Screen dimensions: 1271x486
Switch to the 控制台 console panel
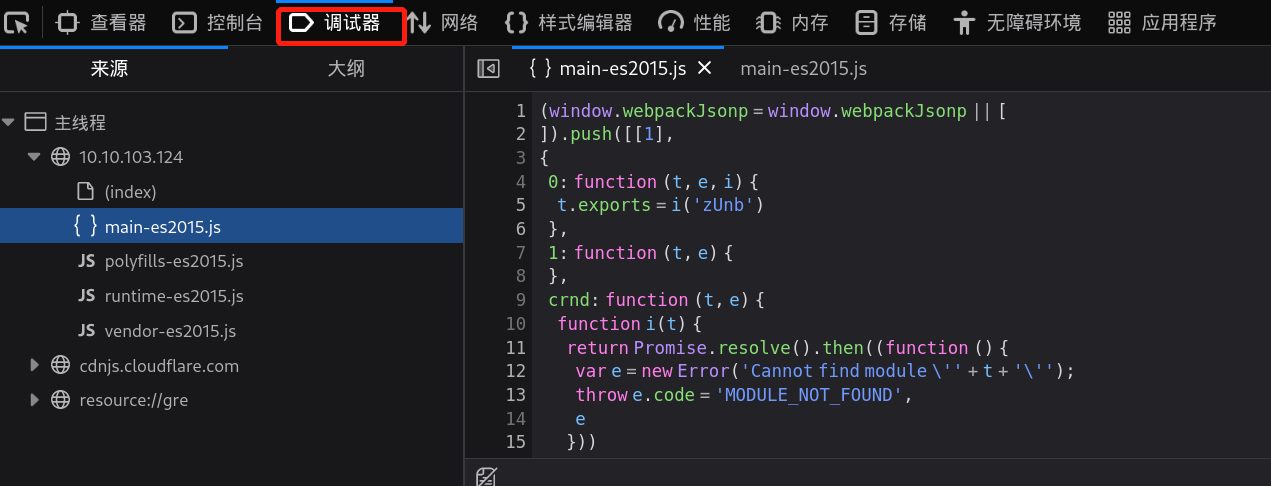pos(218,22)
